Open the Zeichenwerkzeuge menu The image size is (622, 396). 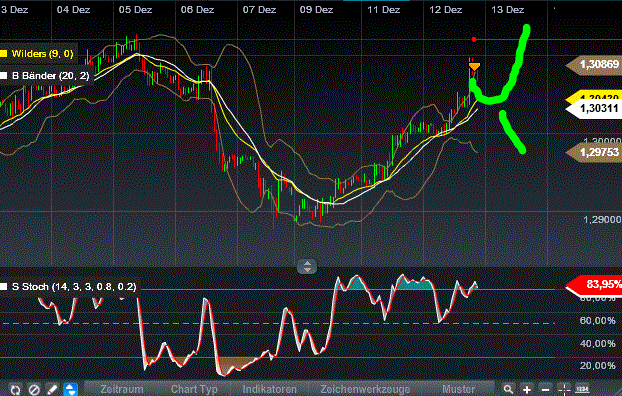(x=365, y=389)
